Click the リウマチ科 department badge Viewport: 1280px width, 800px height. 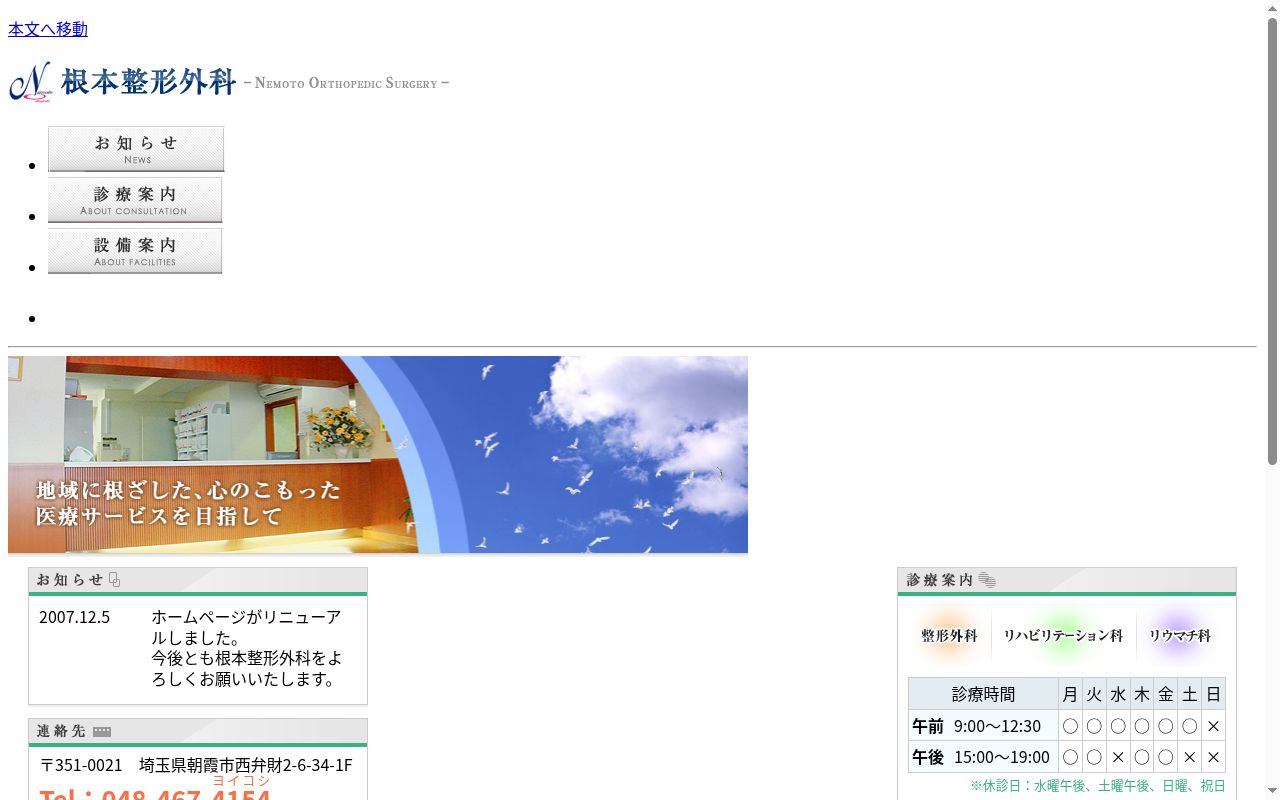coord(1180,635)
